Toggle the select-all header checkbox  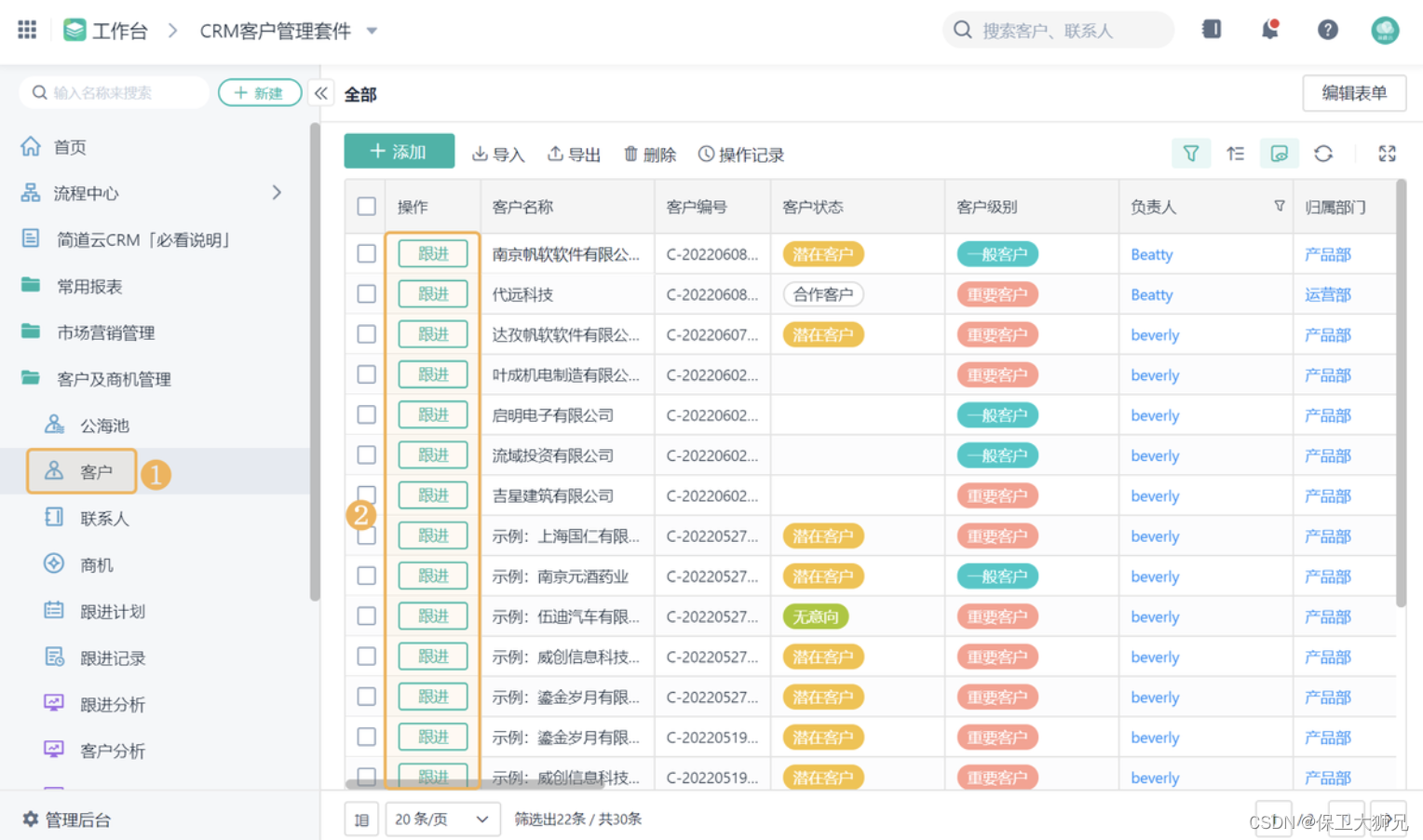(x=367, y=207)
